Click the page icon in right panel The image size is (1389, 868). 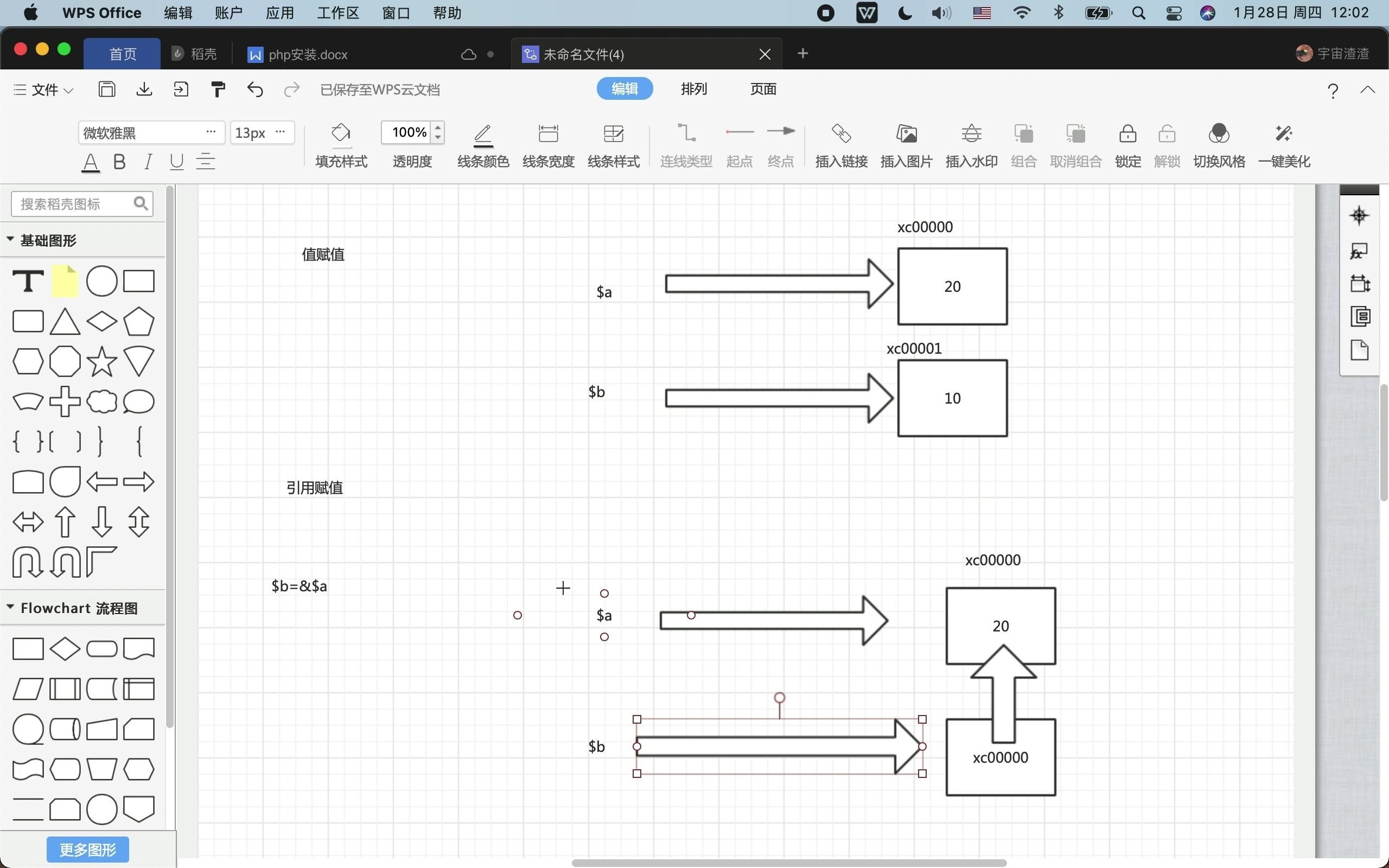[1360, 349]
